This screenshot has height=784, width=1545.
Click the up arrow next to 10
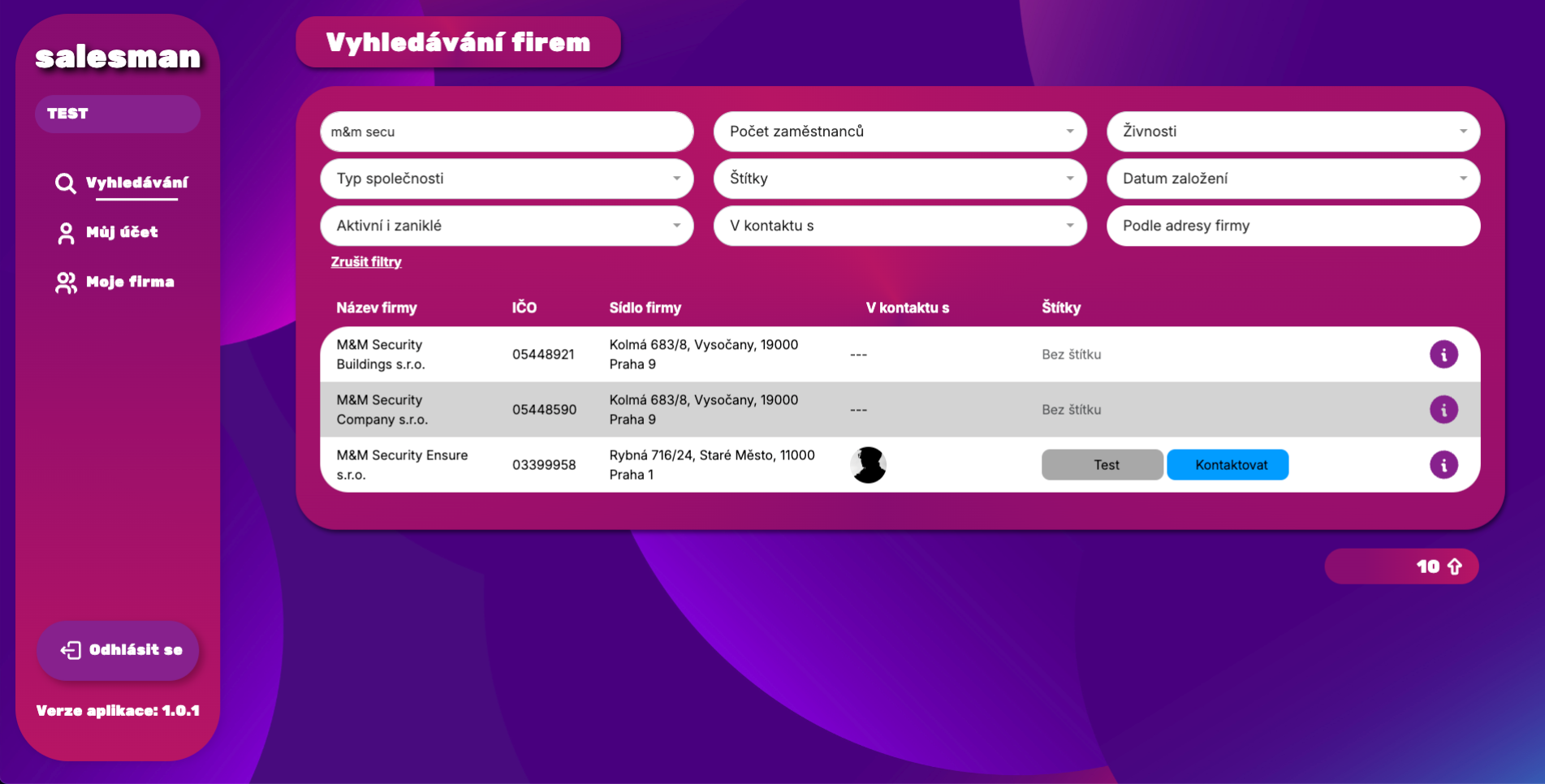point(1454,566)
